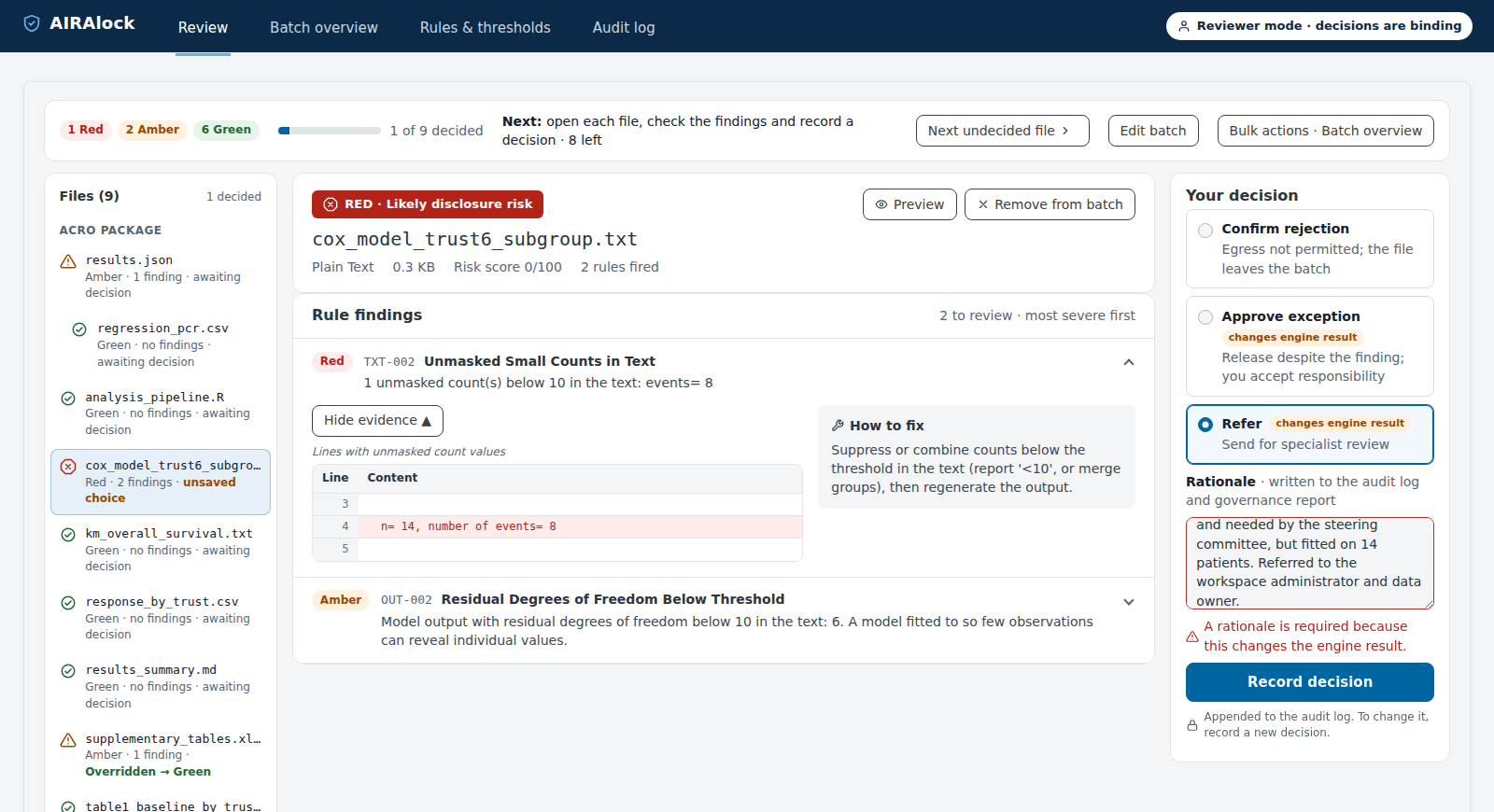The width and height of the screenshot is (1494, 812).
Task: Click the 6 Green status pill
Action: click(226, 130)
